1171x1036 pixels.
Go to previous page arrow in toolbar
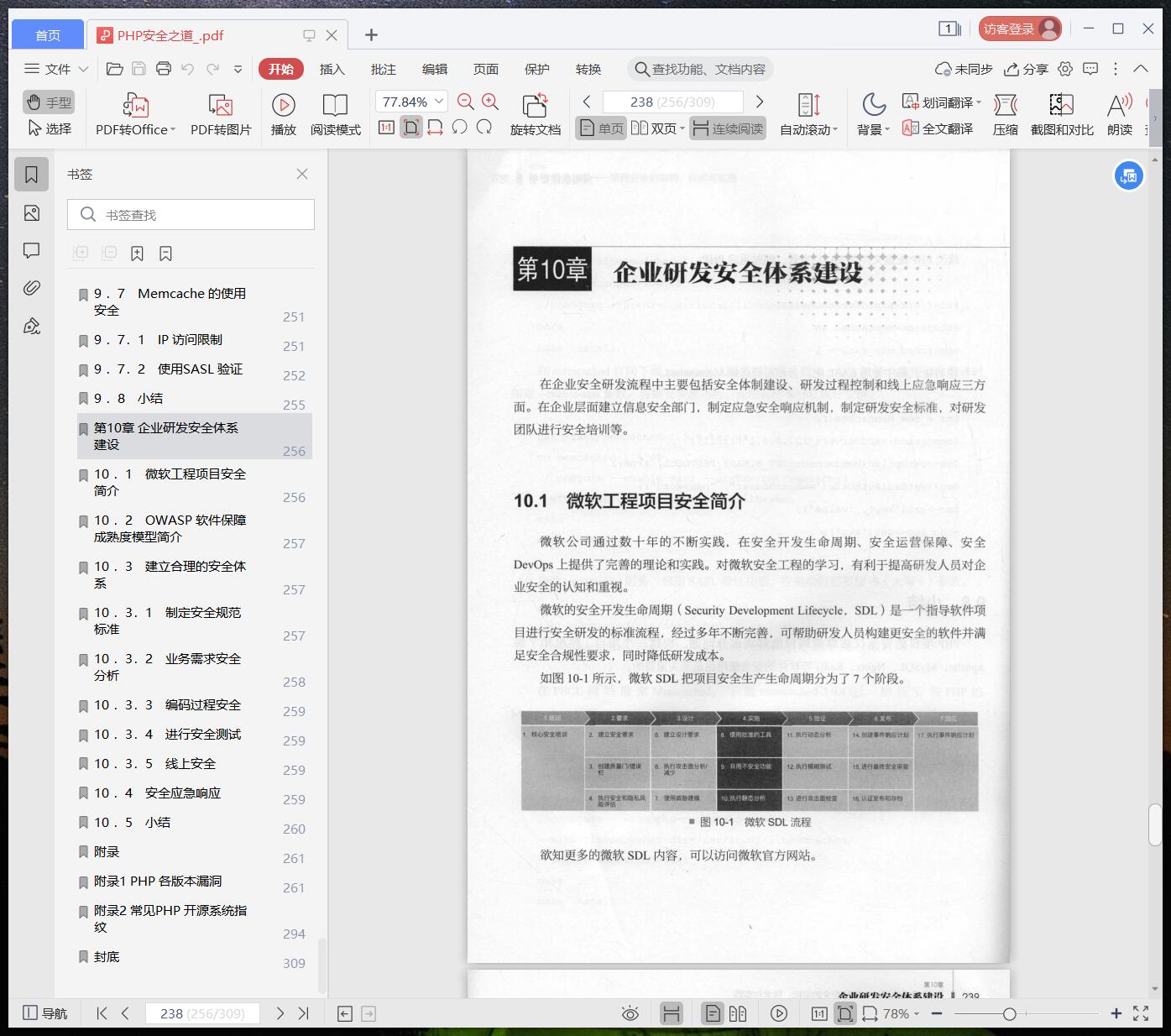tap(587, 102)
